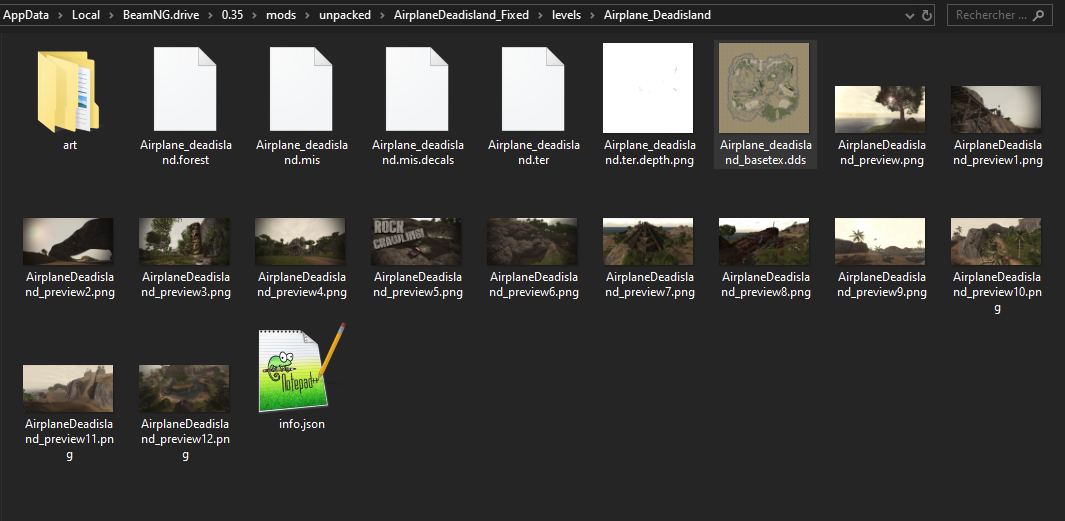The height and width of the screenshot is (521, 1065).
Task: Click 'Airplane_deadisland.mis' file name text
Action: pos(302,153)
